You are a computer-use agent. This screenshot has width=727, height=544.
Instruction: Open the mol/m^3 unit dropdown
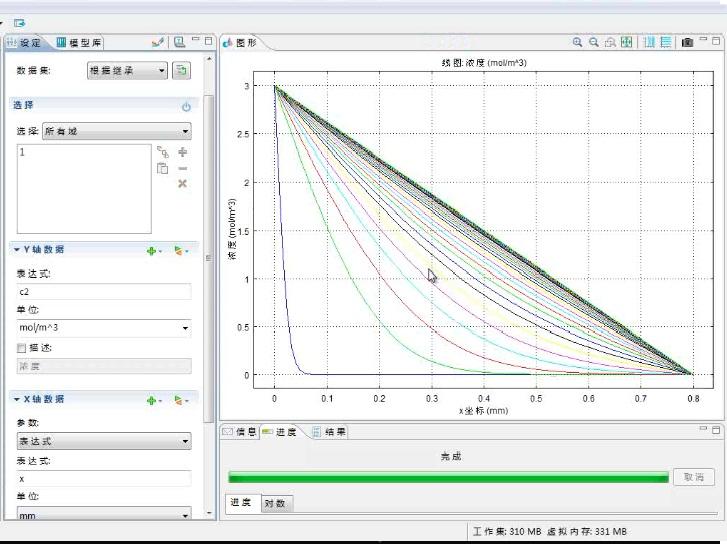(104, 328)
